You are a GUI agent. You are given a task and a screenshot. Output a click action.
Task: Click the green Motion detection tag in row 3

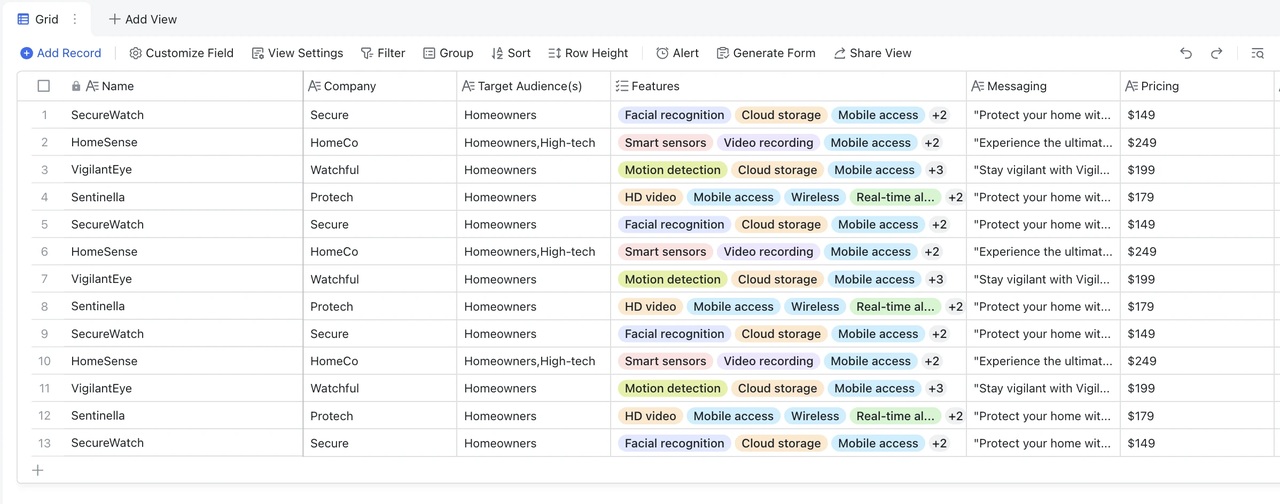pos(672,170)
